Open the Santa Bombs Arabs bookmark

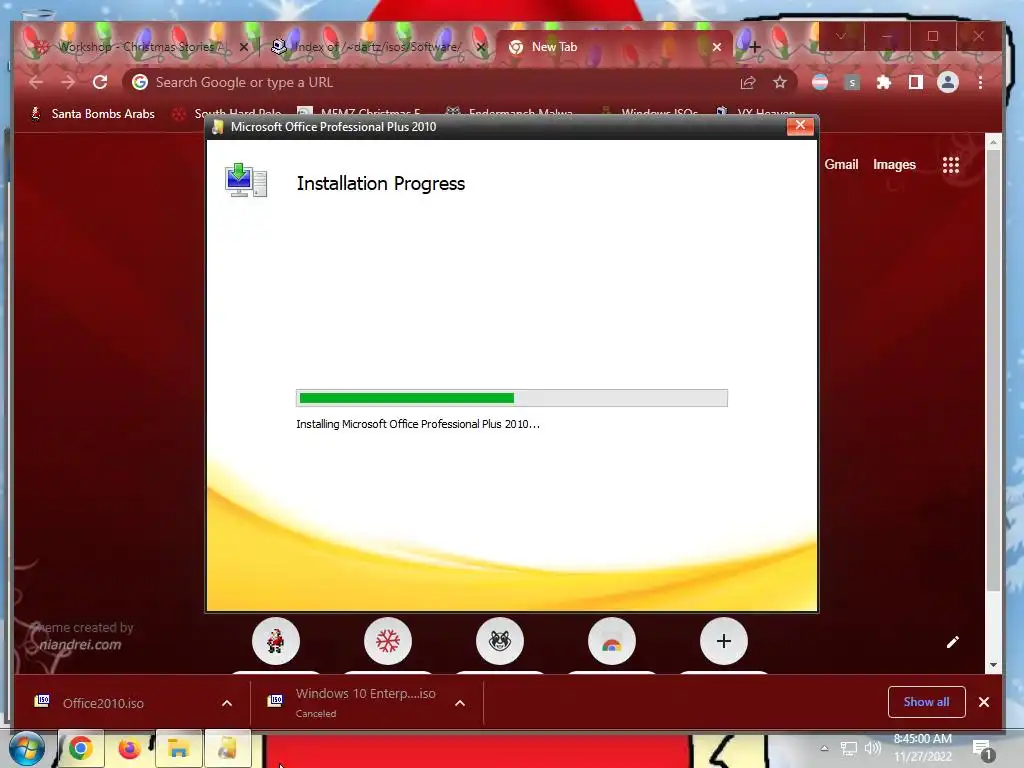(93, 114)
